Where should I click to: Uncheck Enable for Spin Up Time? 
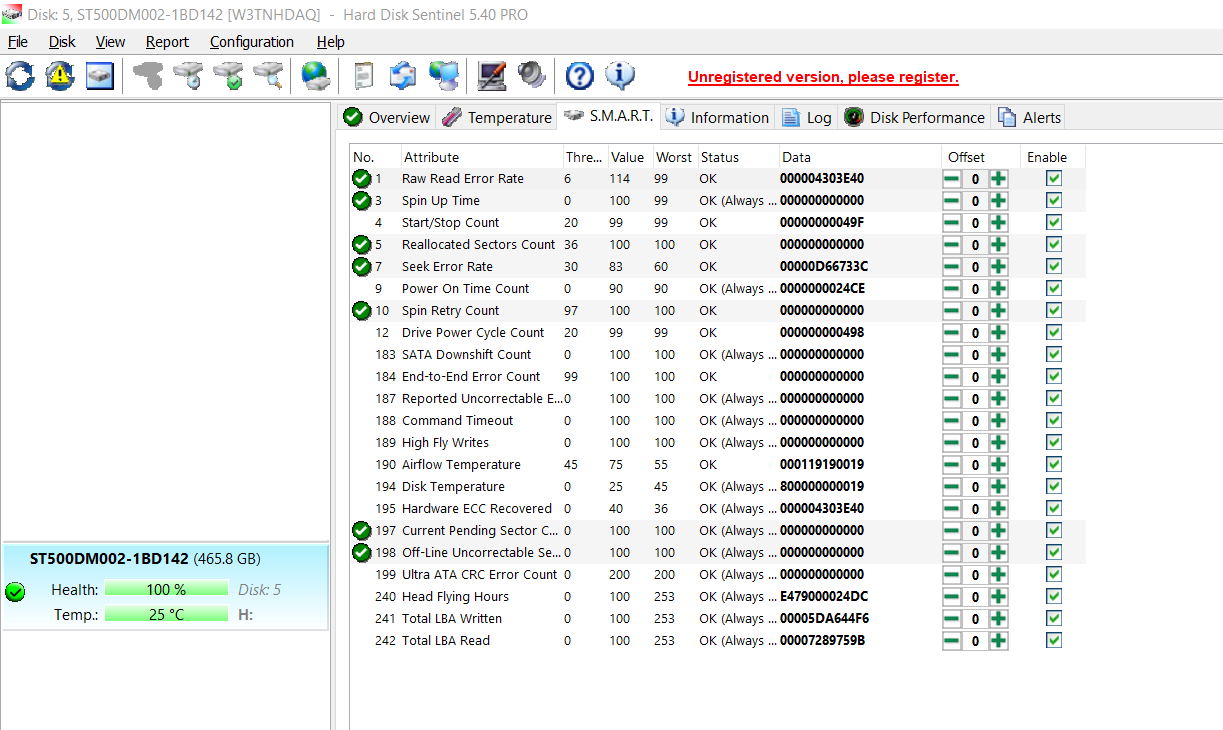(1053, 200)
